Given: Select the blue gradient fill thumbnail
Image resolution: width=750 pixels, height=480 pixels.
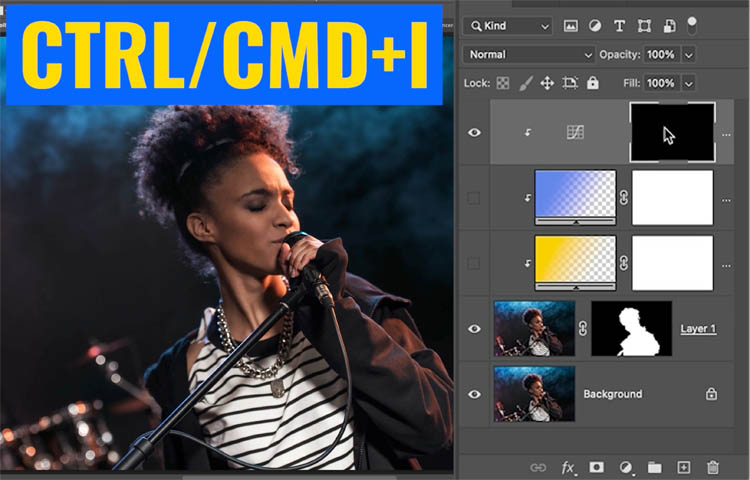Looking at the screenshot, I should tap(575, 198).
